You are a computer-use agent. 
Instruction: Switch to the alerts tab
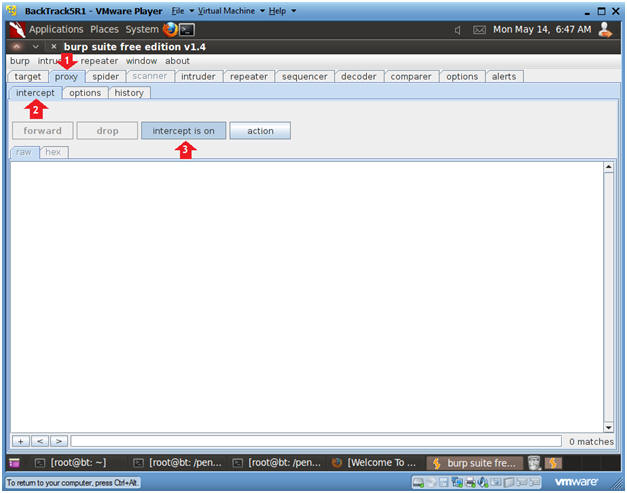point(504,77)
